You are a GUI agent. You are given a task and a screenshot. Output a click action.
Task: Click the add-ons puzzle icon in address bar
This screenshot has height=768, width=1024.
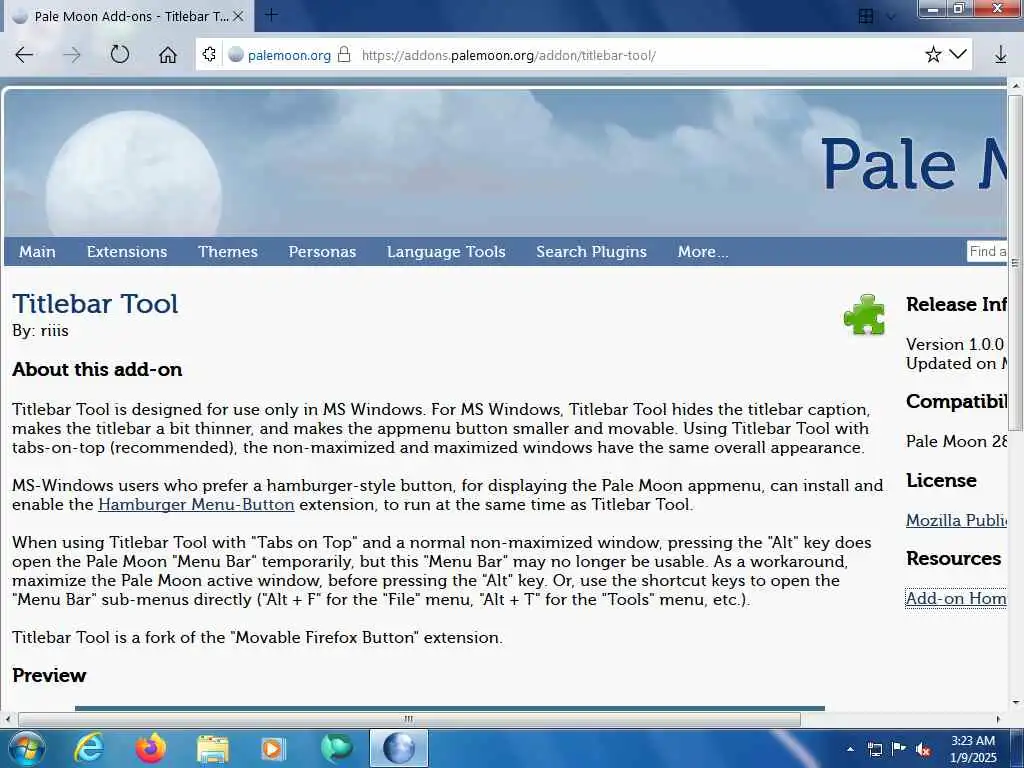(209, 54)
